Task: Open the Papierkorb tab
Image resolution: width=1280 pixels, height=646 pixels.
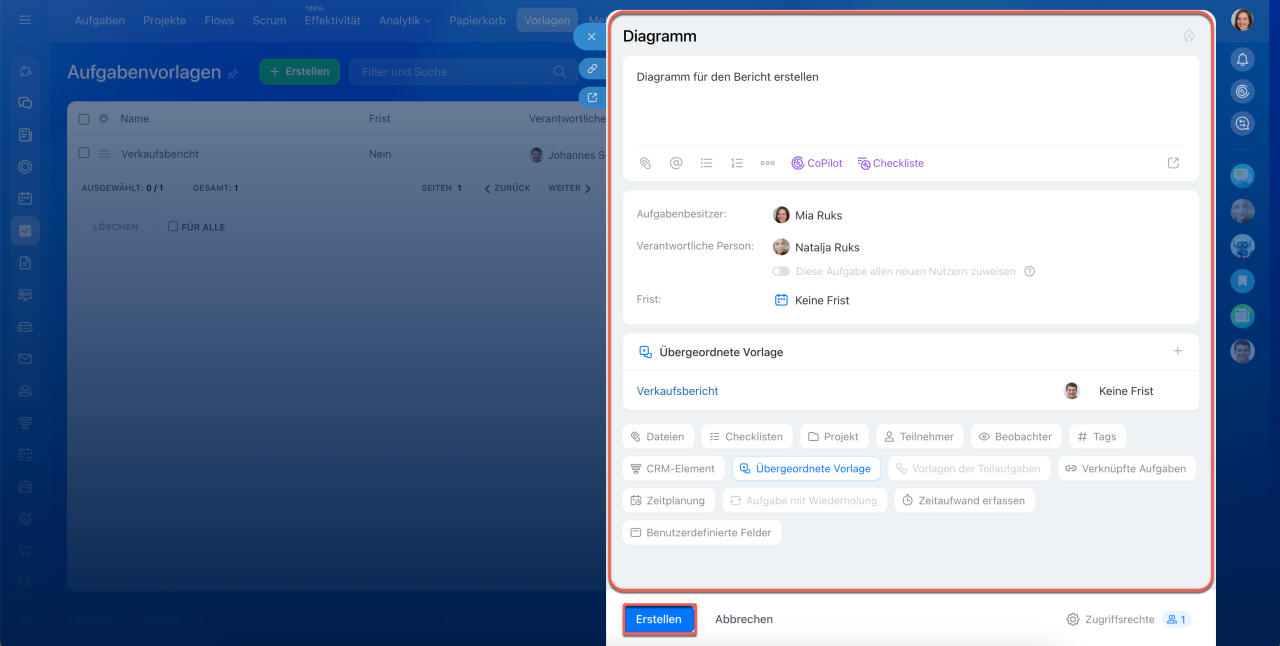Action: tap(478, 20)
